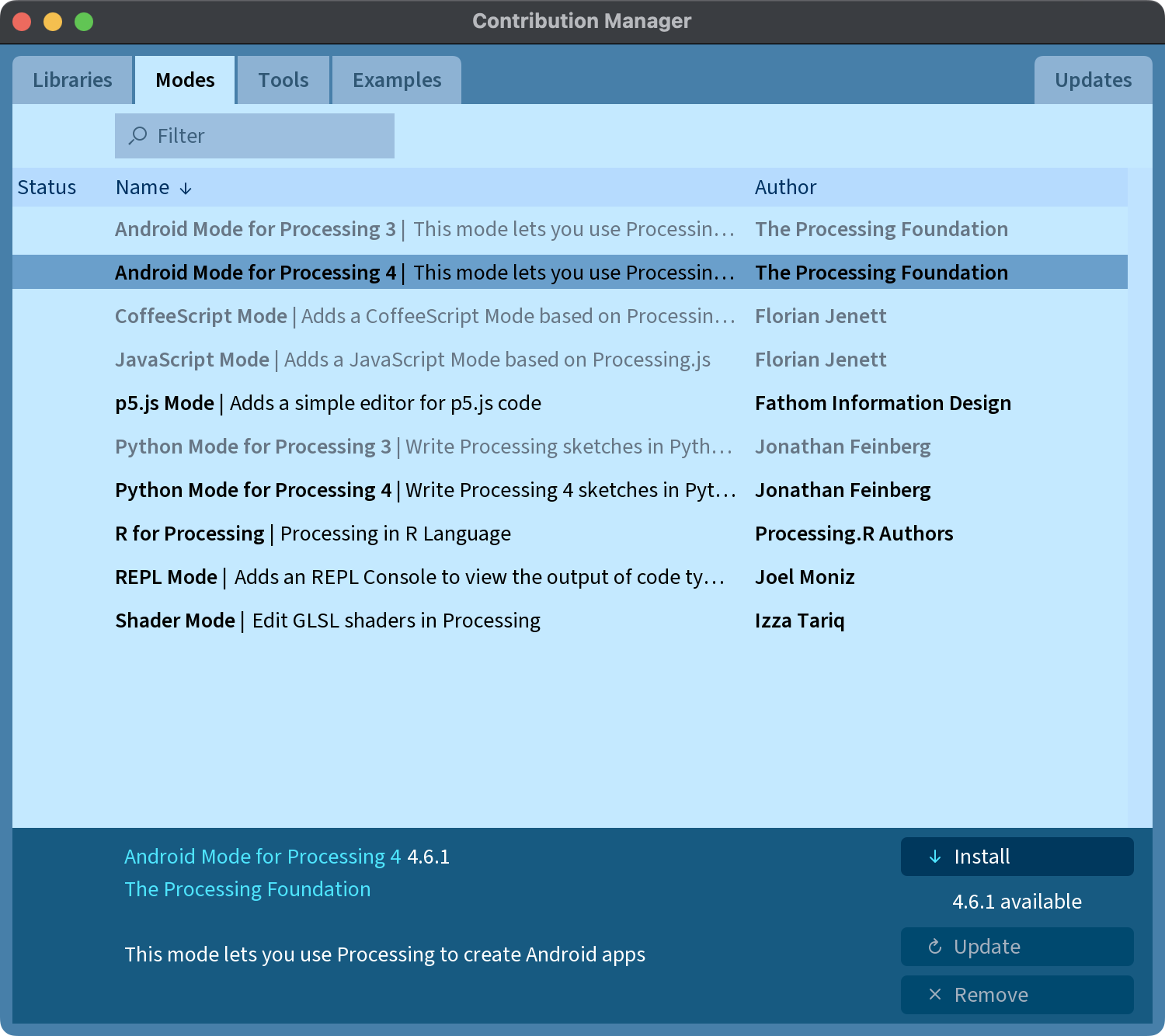The height and width of the screenshot is (1036, 1165).
Task: Select Android Mode for Processing 4 row
Action: coord(570,272)
